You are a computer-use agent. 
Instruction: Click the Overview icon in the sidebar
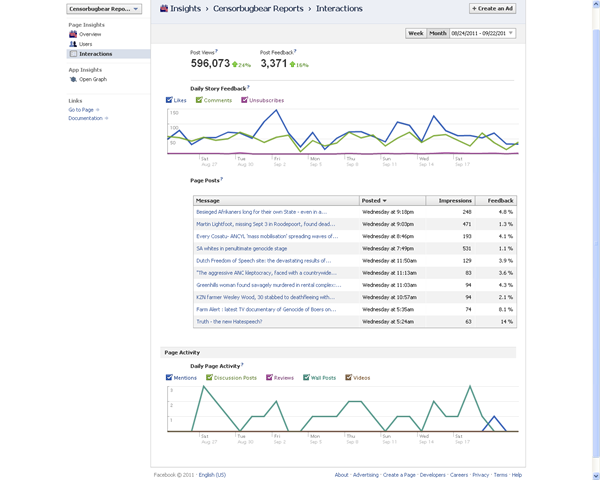73,34
